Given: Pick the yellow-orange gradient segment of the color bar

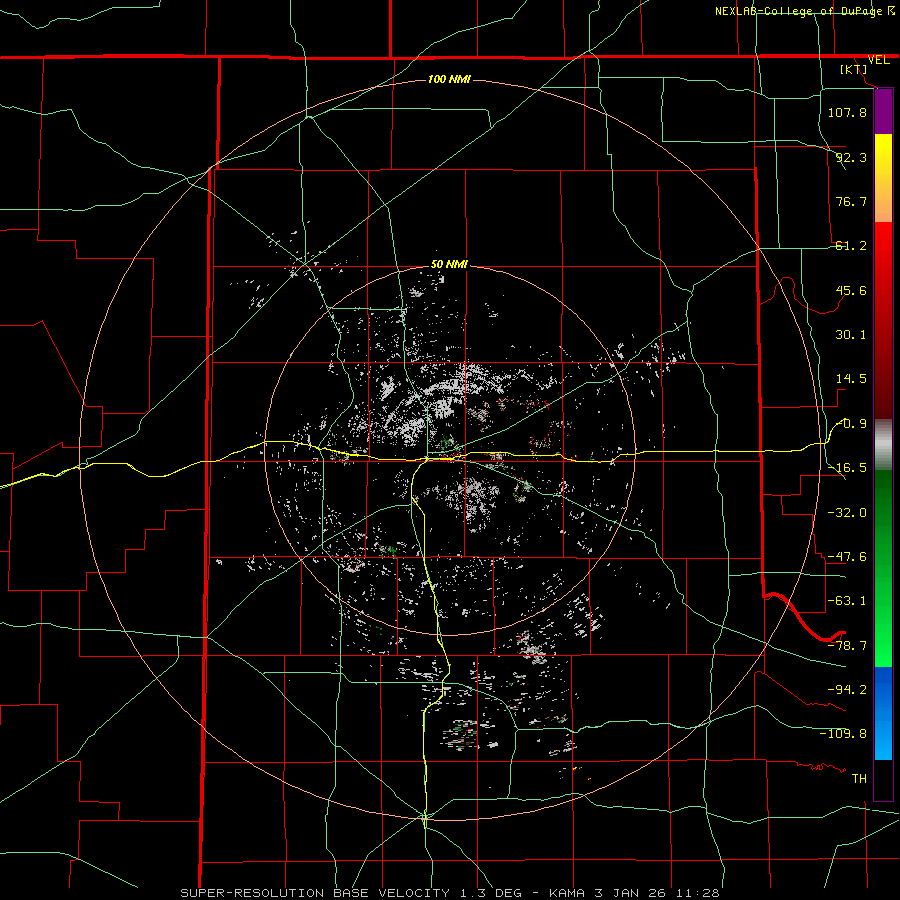Looking at the screenshot, I should pyautogui.click(x=883, y=178).
